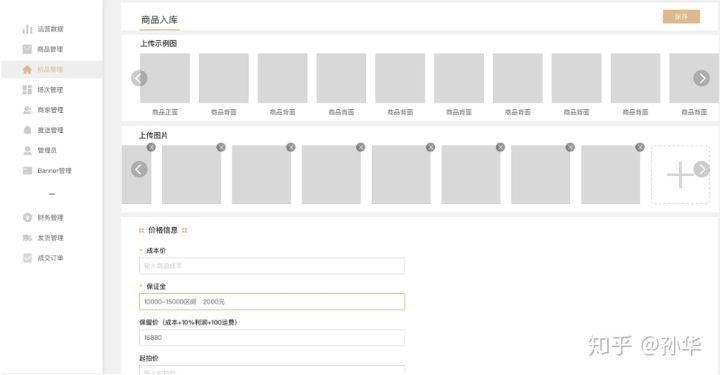This screenshot has height=375, width=720.
Task: Focus the 保证金 deposit input field
Action: (272, 302)
